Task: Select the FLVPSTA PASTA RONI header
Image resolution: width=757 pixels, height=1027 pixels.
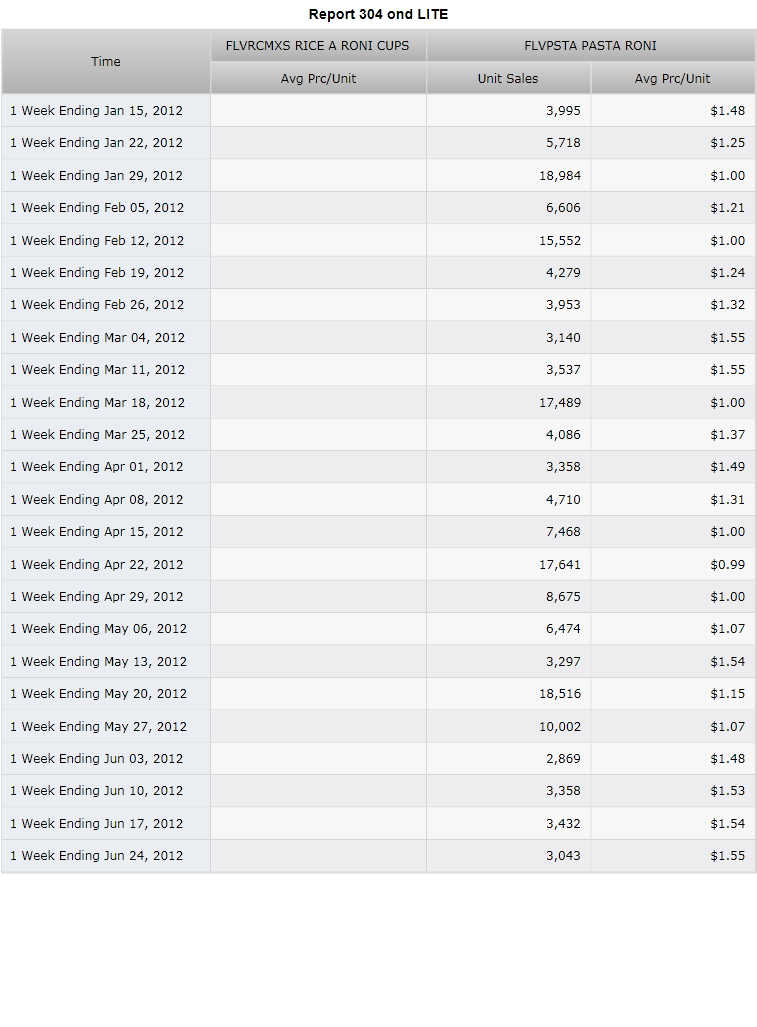Action: (x=591, y=46)
